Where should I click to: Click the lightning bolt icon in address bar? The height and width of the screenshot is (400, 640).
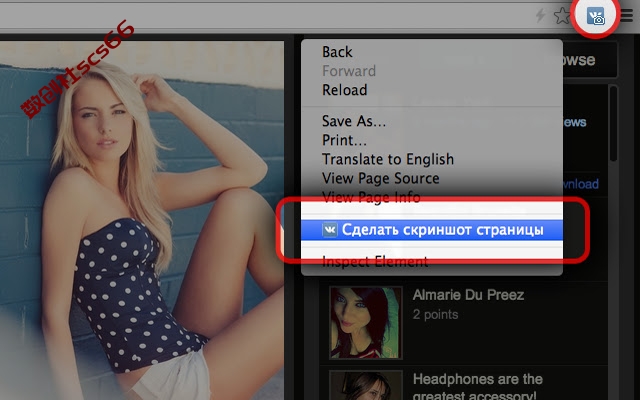(540, 16)
